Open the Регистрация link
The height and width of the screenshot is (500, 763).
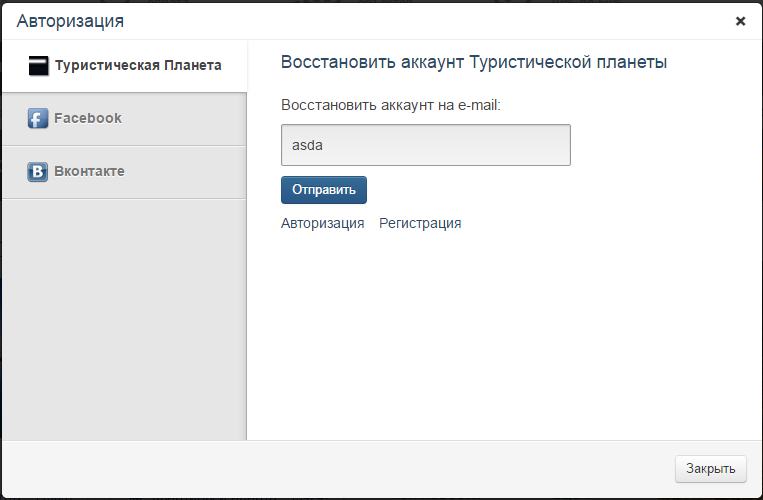(x=420, y=223)
